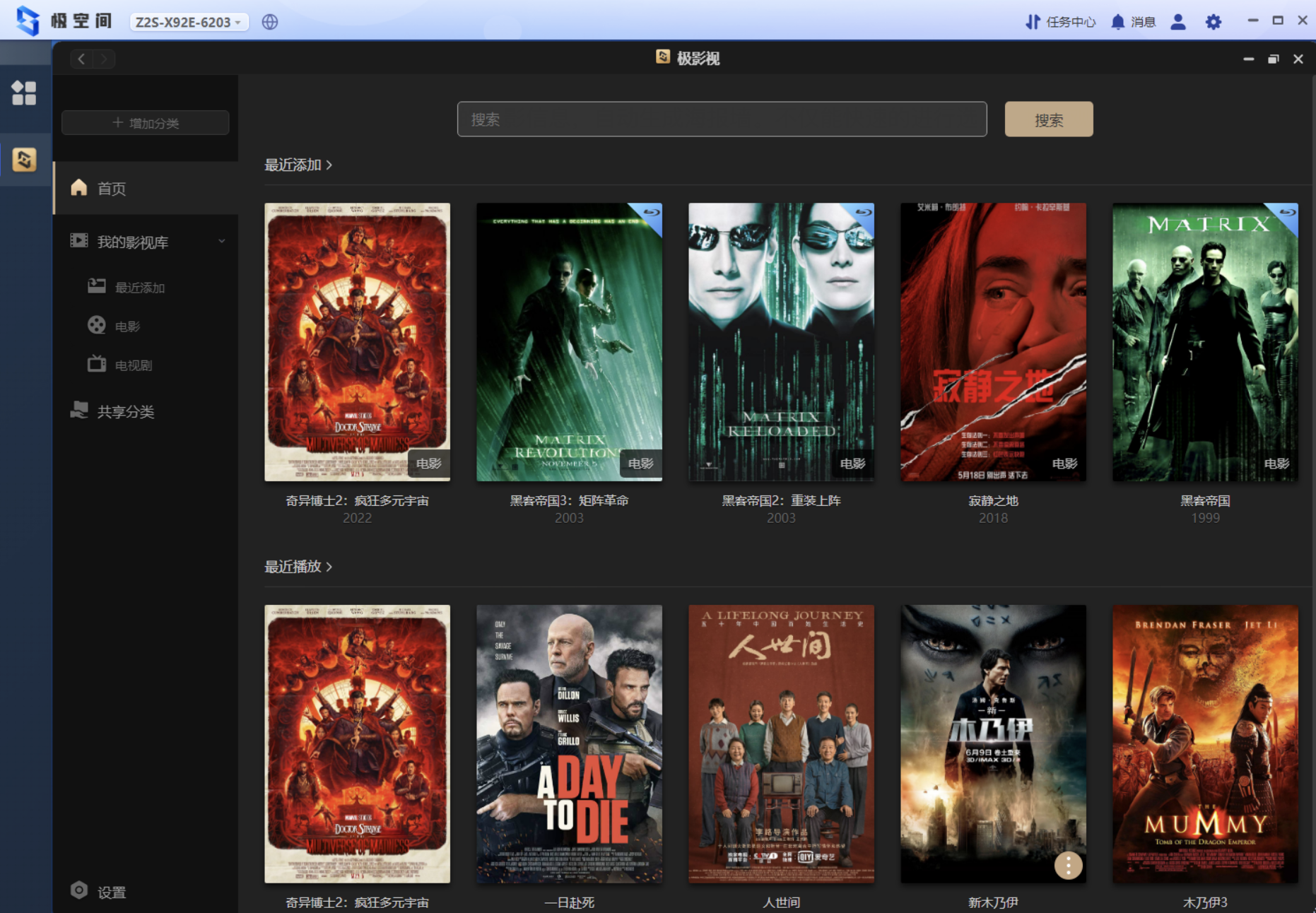Click the globe network icon
The image size is (1316, 913).
269,22
